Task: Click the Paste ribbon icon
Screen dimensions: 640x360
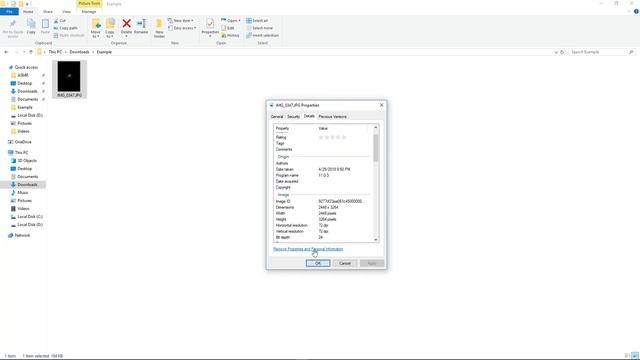Action: [x=45, y=27]
